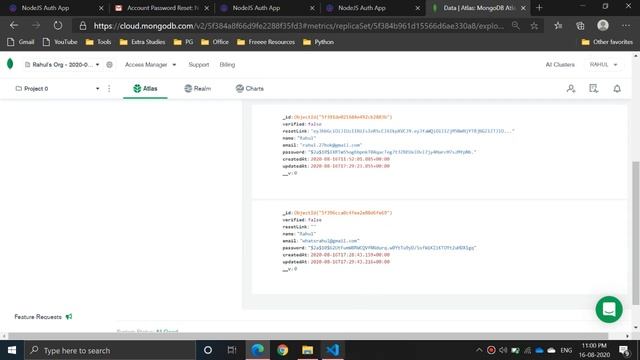The height and width of the screenshot is (360, 640).
Task: Open Other favorites folder
Action: (x=607, y=42)
